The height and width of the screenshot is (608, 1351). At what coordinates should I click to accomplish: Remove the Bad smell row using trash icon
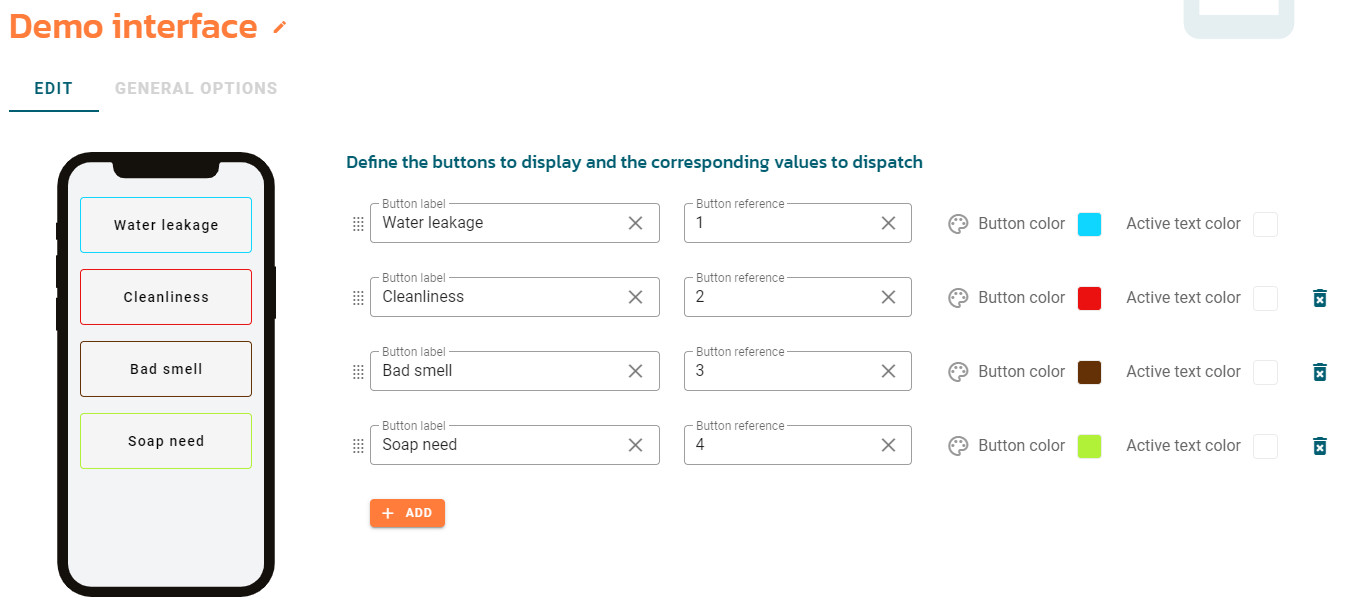coord(1320,372)
